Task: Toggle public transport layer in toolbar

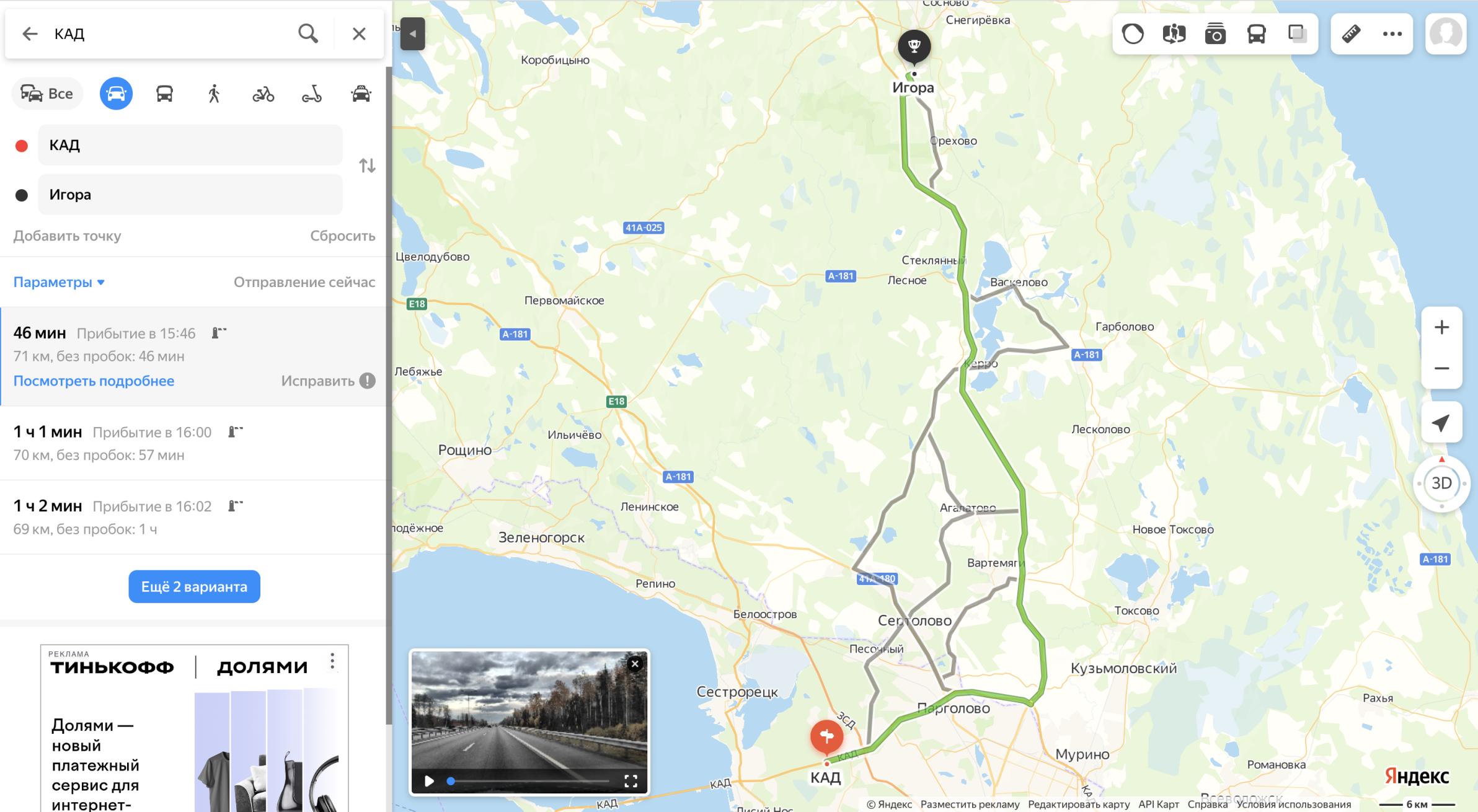Action: click(1256, 33)
